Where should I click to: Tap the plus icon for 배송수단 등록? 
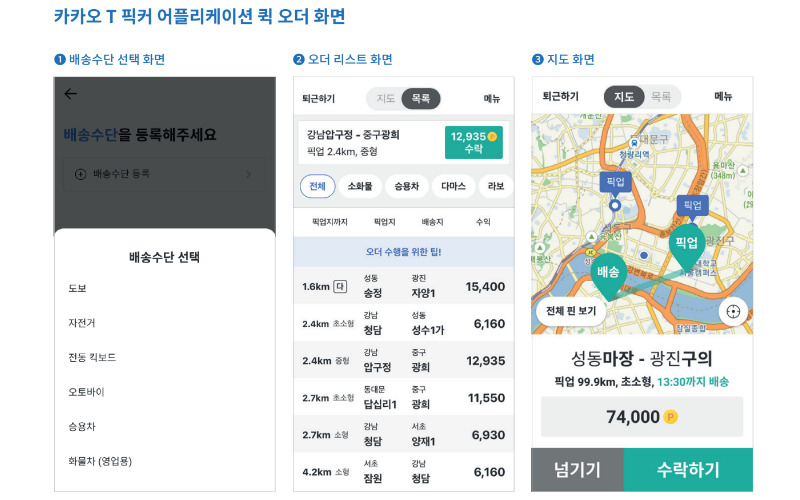pos(80,174)
